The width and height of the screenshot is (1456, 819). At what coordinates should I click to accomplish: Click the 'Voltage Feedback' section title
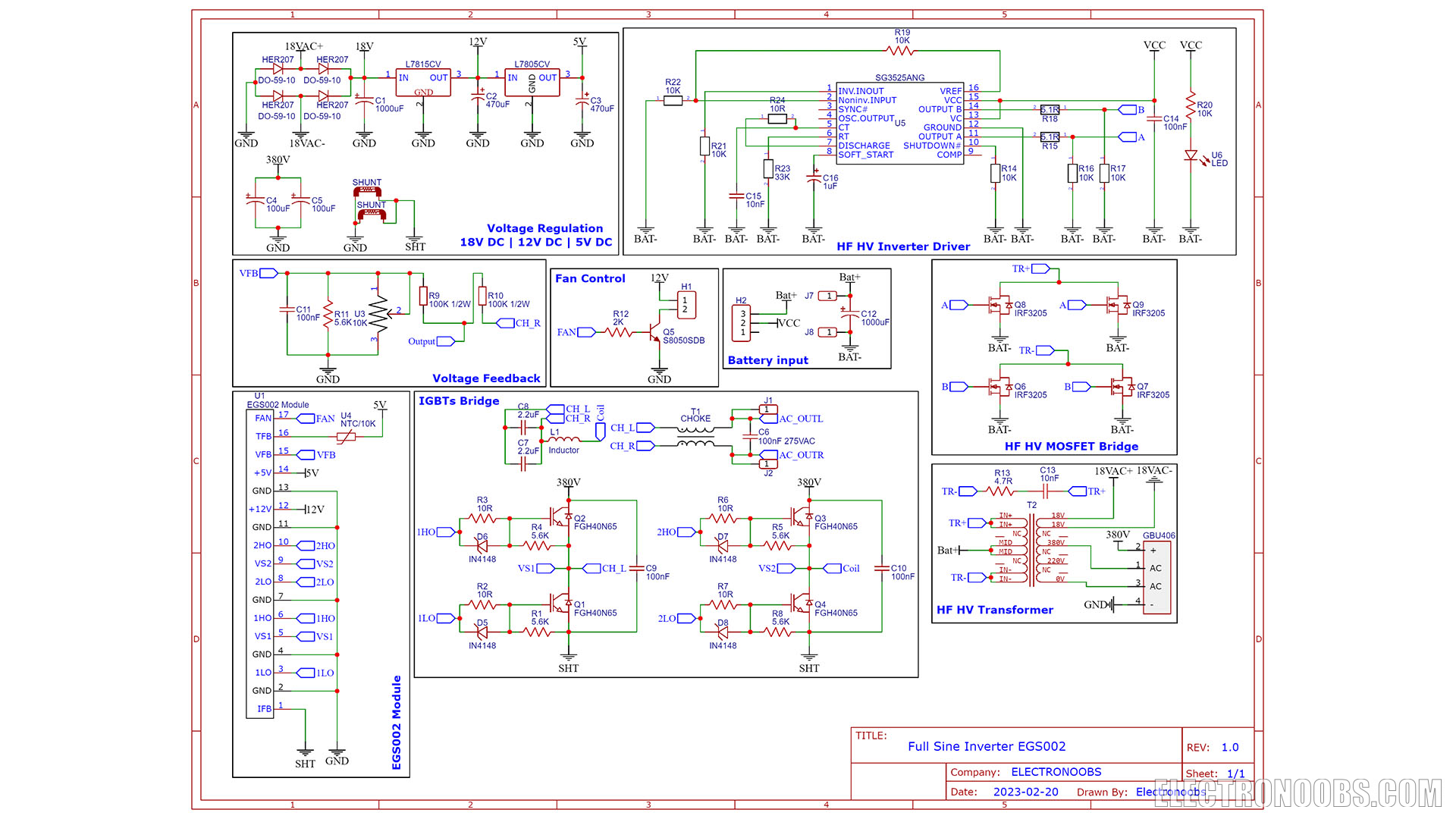[486, 378]
